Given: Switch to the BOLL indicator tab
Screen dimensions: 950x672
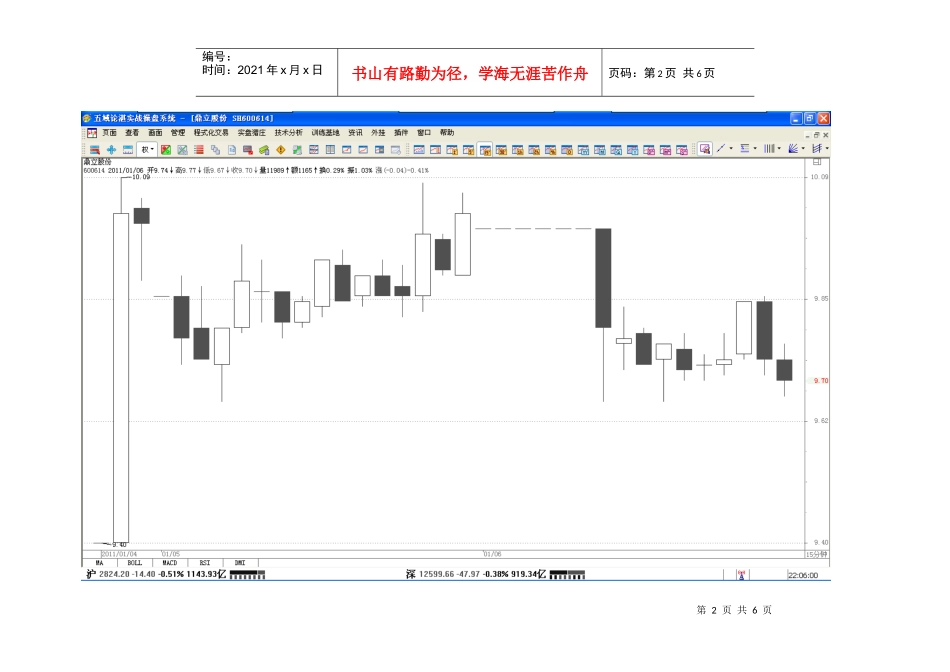Looking at the screenshot, I should [x=135, y=563].
